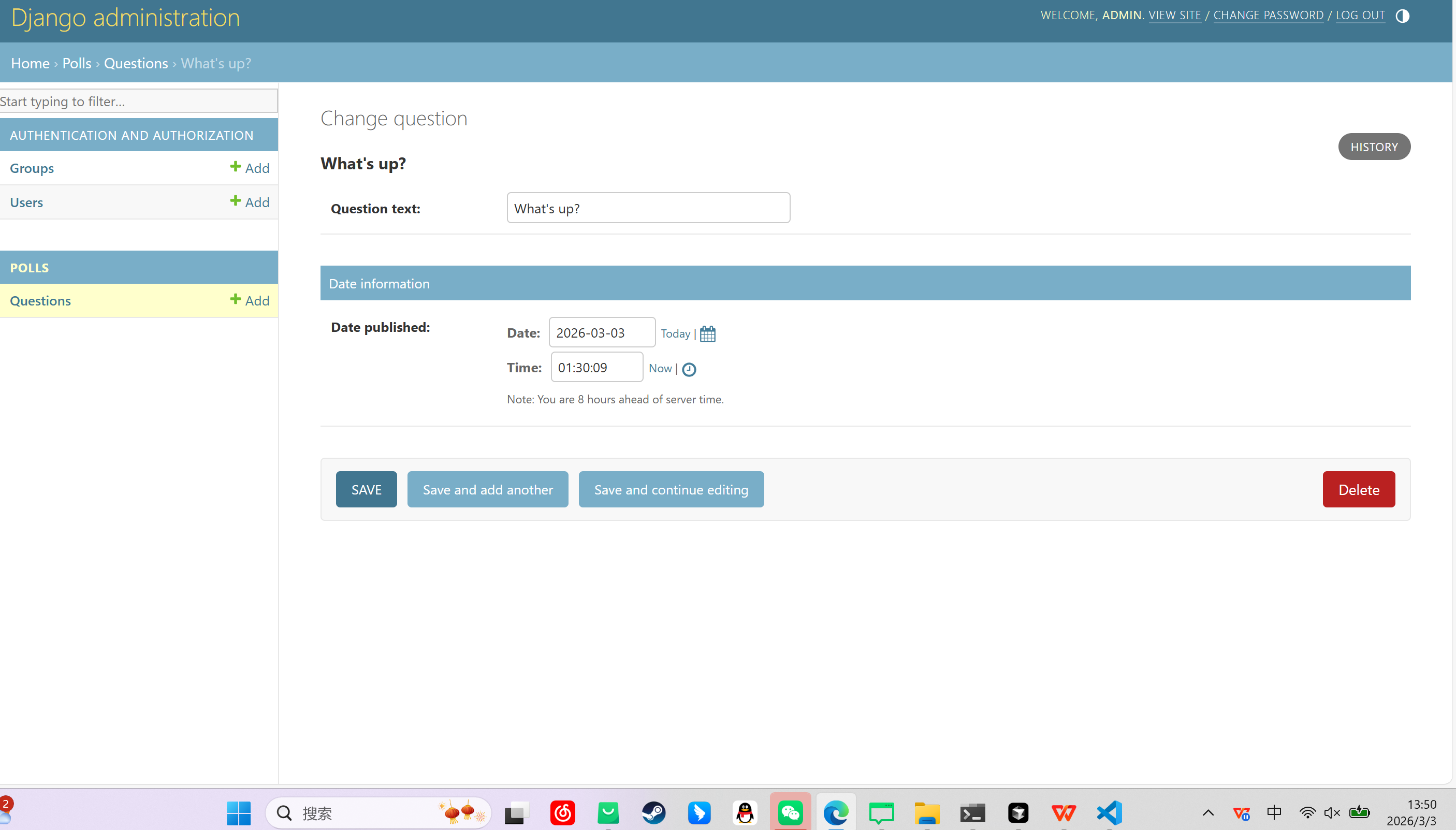Click the green plus Add beside Users

point(250,202)
